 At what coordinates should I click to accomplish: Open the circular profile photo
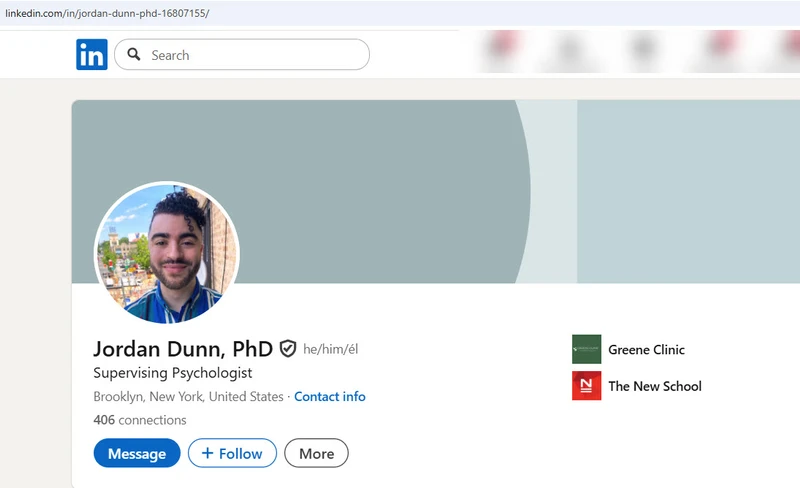[167, 253]
